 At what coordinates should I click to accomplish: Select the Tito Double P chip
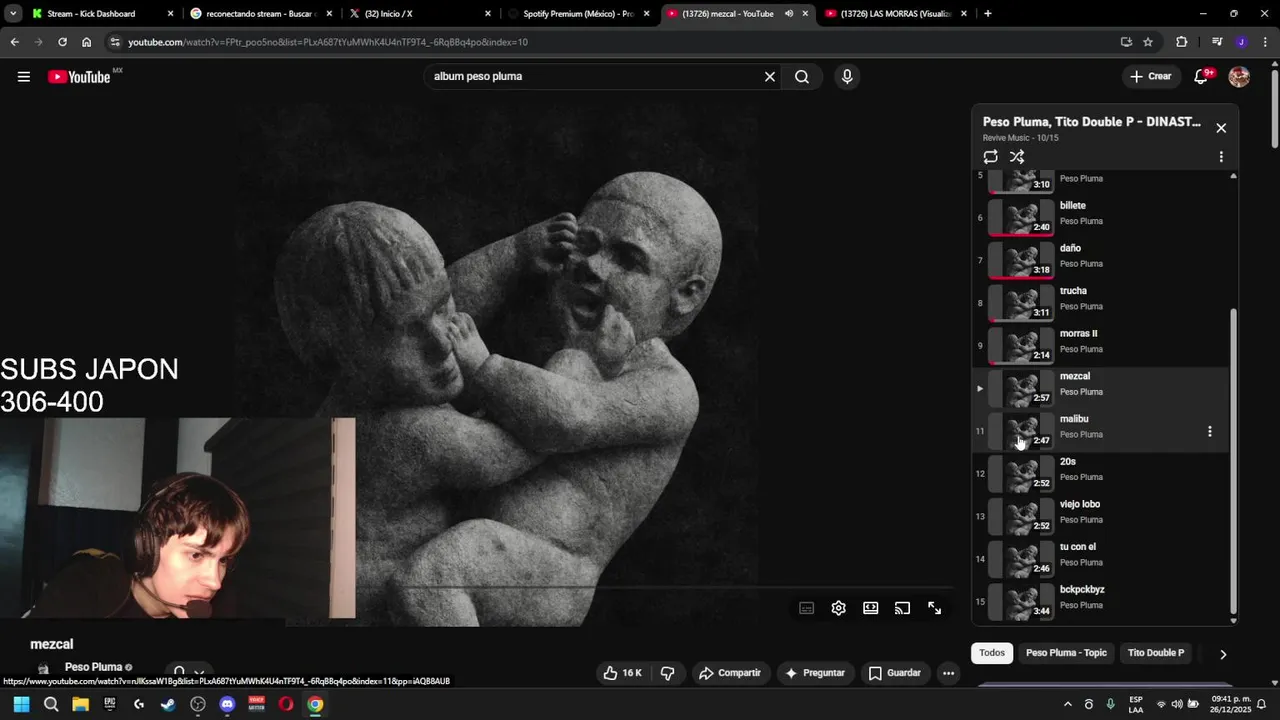1156,653
